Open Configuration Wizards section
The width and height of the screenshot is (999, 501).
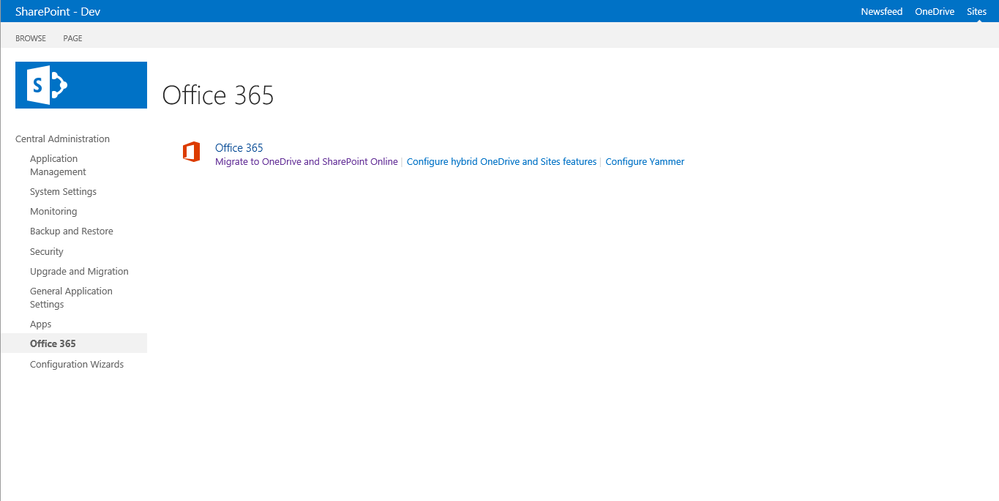pyautogui.click(x=76, y=365)
